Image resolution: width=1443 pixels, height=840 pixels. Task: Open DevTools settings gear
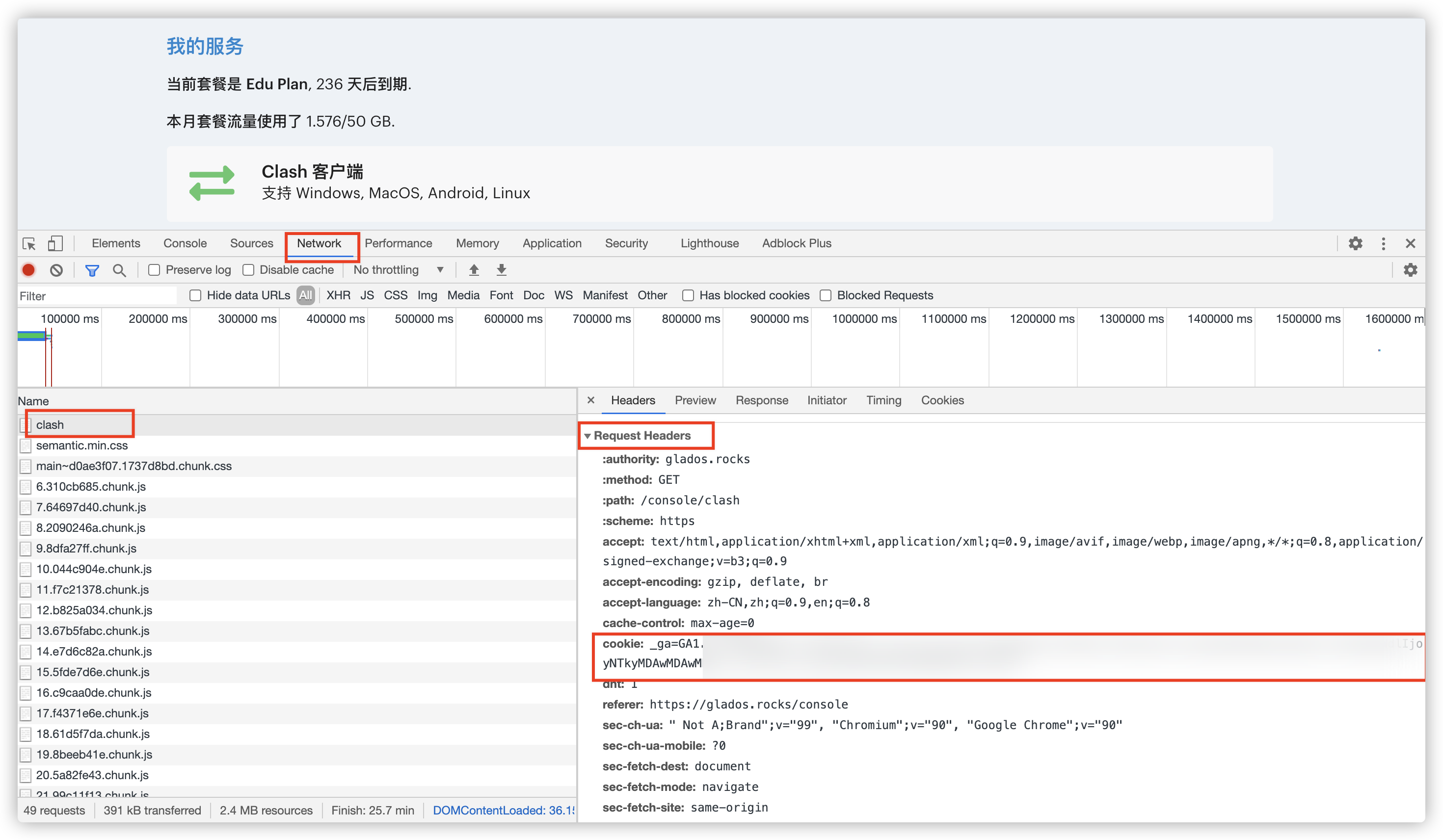point(1355,243)
